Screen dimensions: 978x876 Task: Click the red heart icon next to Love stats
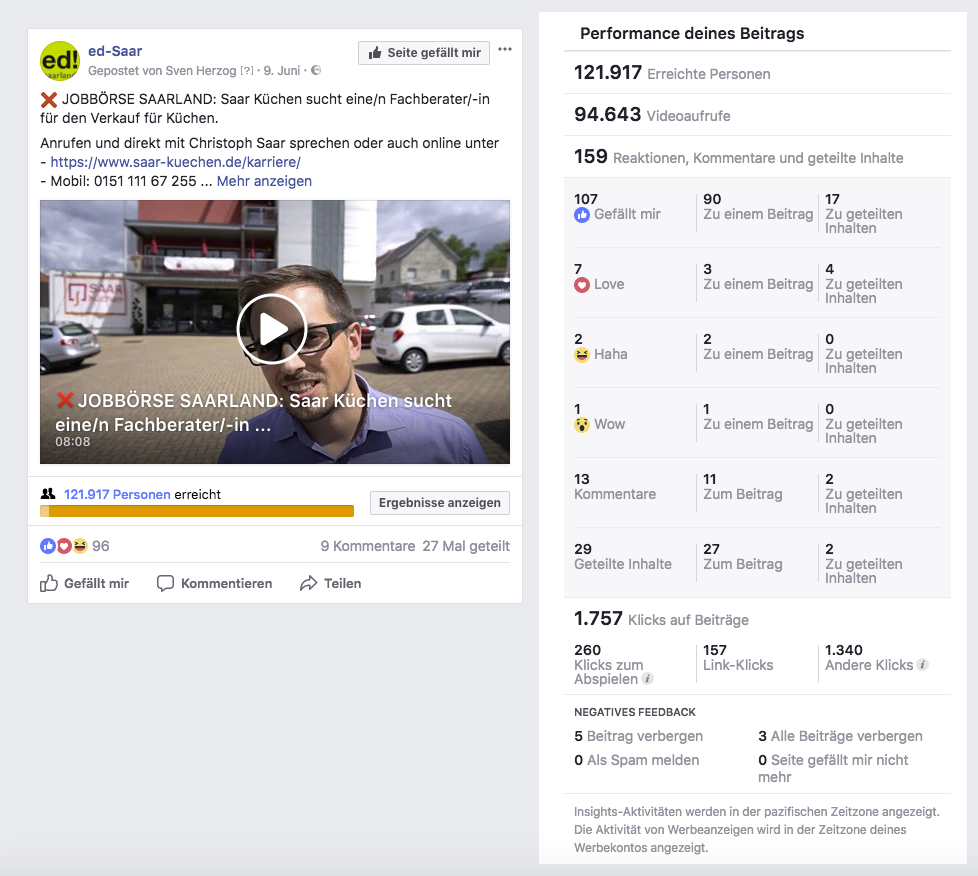click(582, 285)
